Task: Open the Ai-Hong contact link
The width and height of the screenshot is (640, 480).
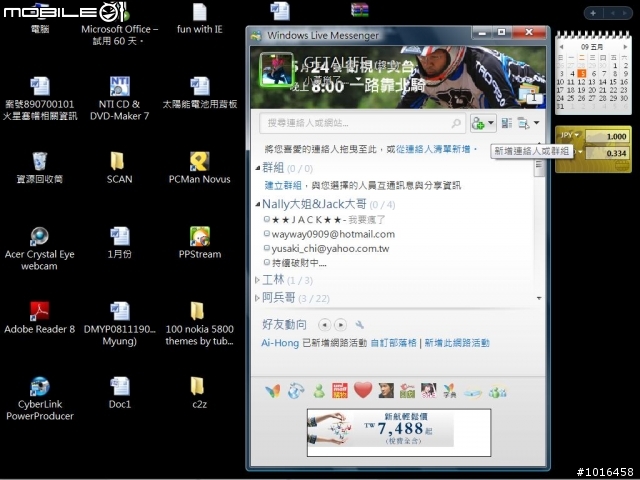Action: pyautogui.click(x=280, y=343)
